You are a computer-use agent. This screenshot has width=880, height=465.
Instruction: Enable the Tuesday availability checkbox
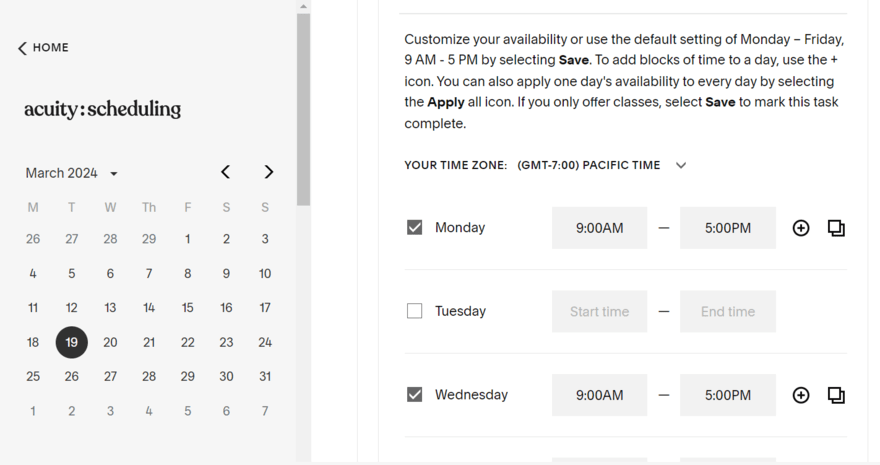click(415, 311)
